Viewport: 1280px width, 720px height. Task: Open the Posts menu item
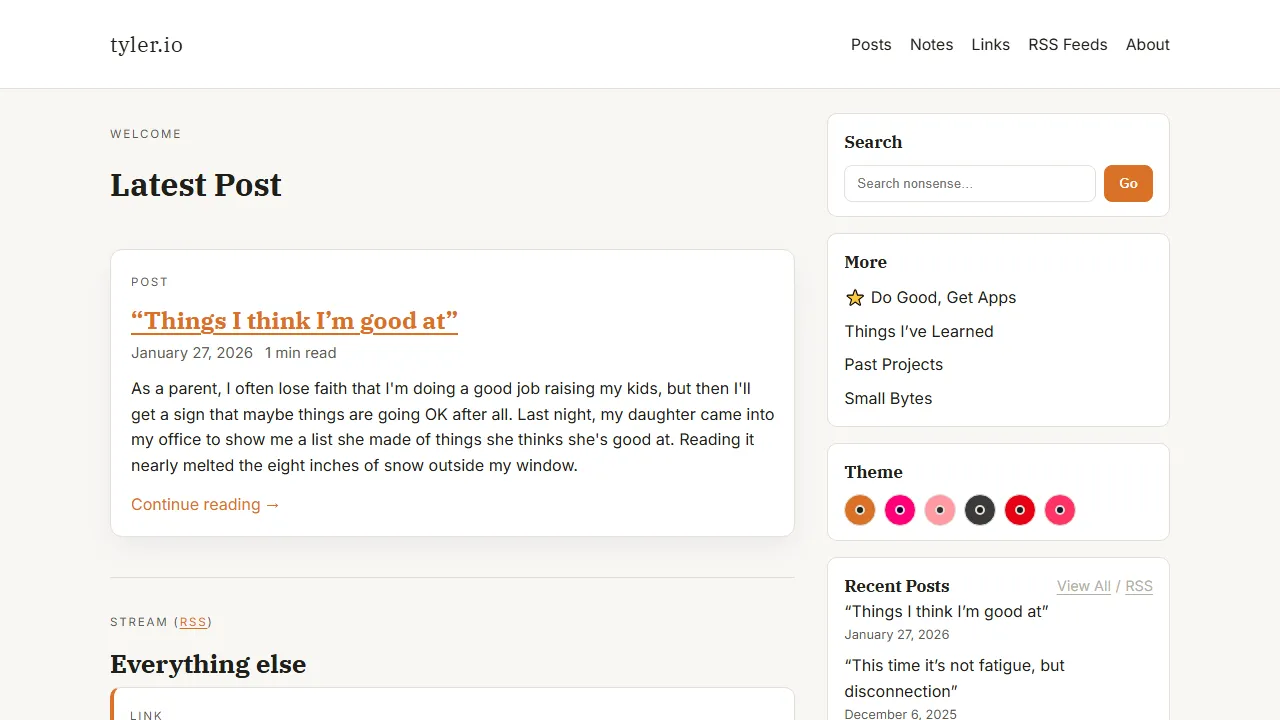(x=871, y=44)
